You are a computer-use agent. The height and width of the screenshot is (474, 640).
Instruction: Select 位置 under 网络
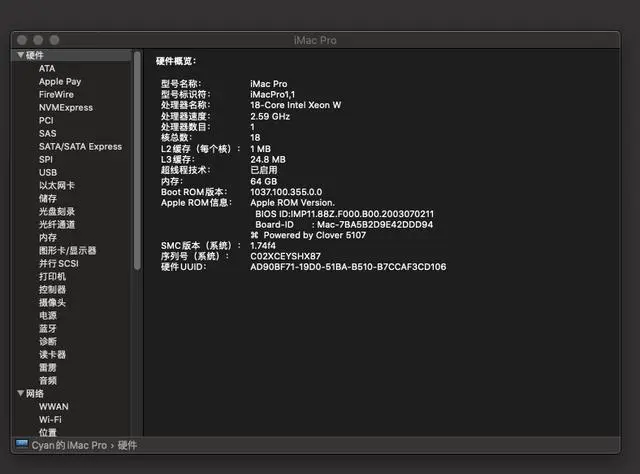pos(48,432)
